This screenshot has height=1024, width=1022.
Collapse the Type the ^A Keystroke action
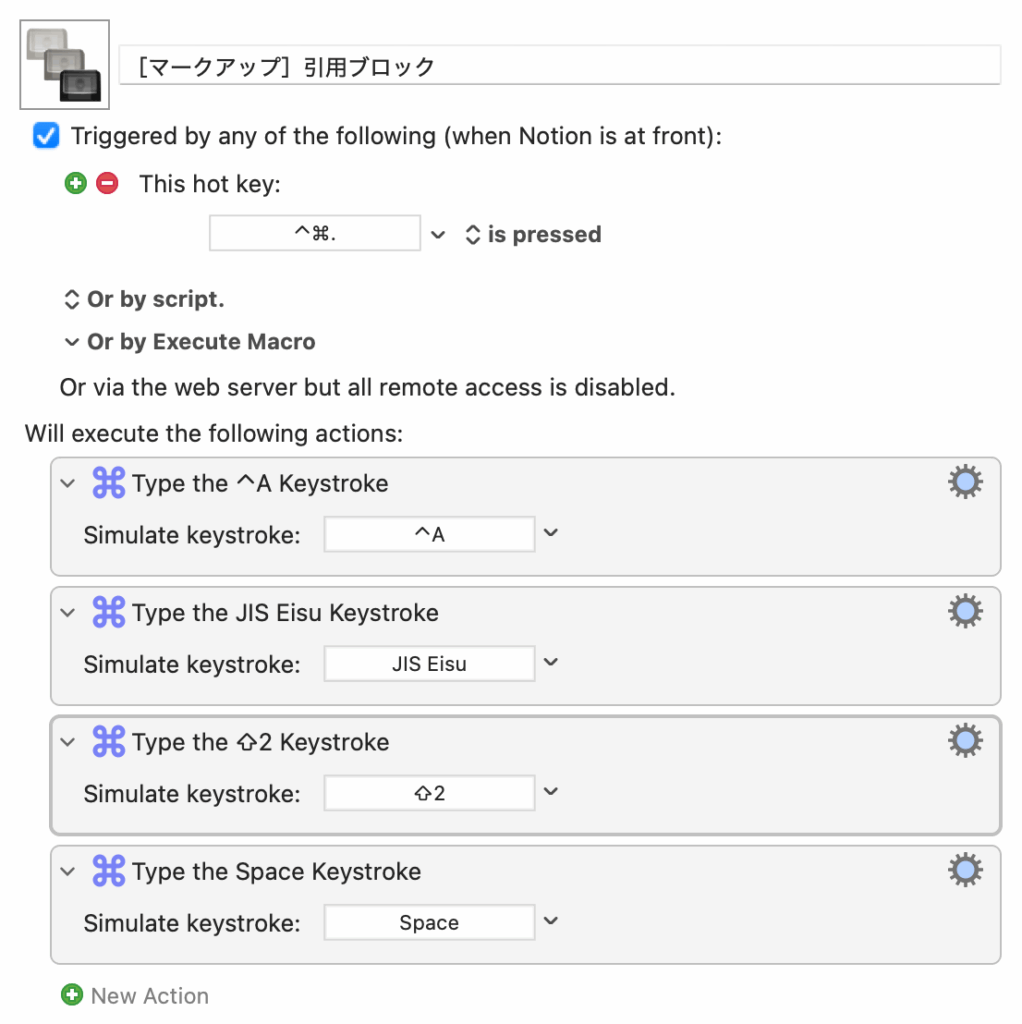click(68, 483)
